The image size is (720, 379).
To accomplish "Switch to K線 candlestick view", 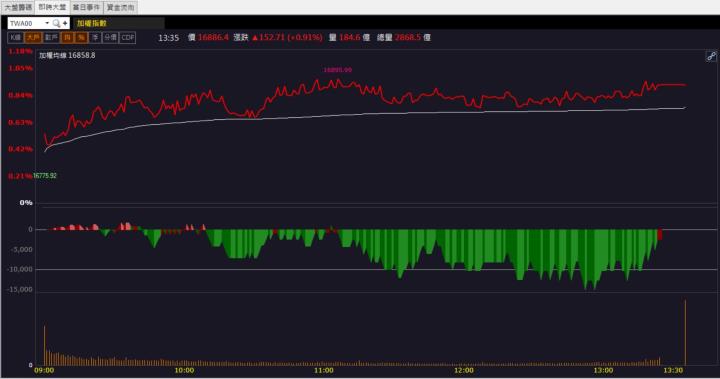I will (x=16, y=38).
